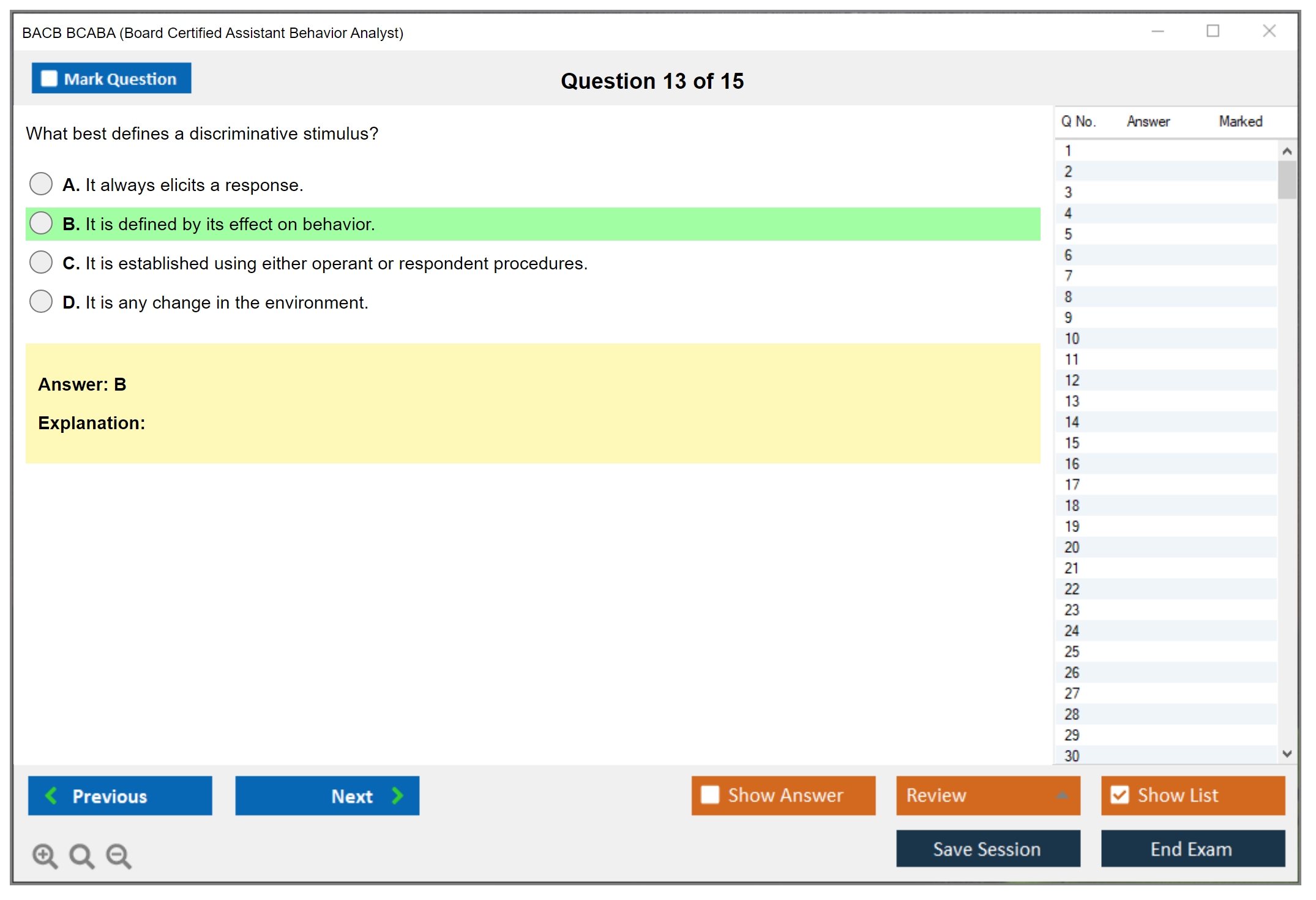
Task: Tick the Mark Question checkbox
Action: (49, 79)
